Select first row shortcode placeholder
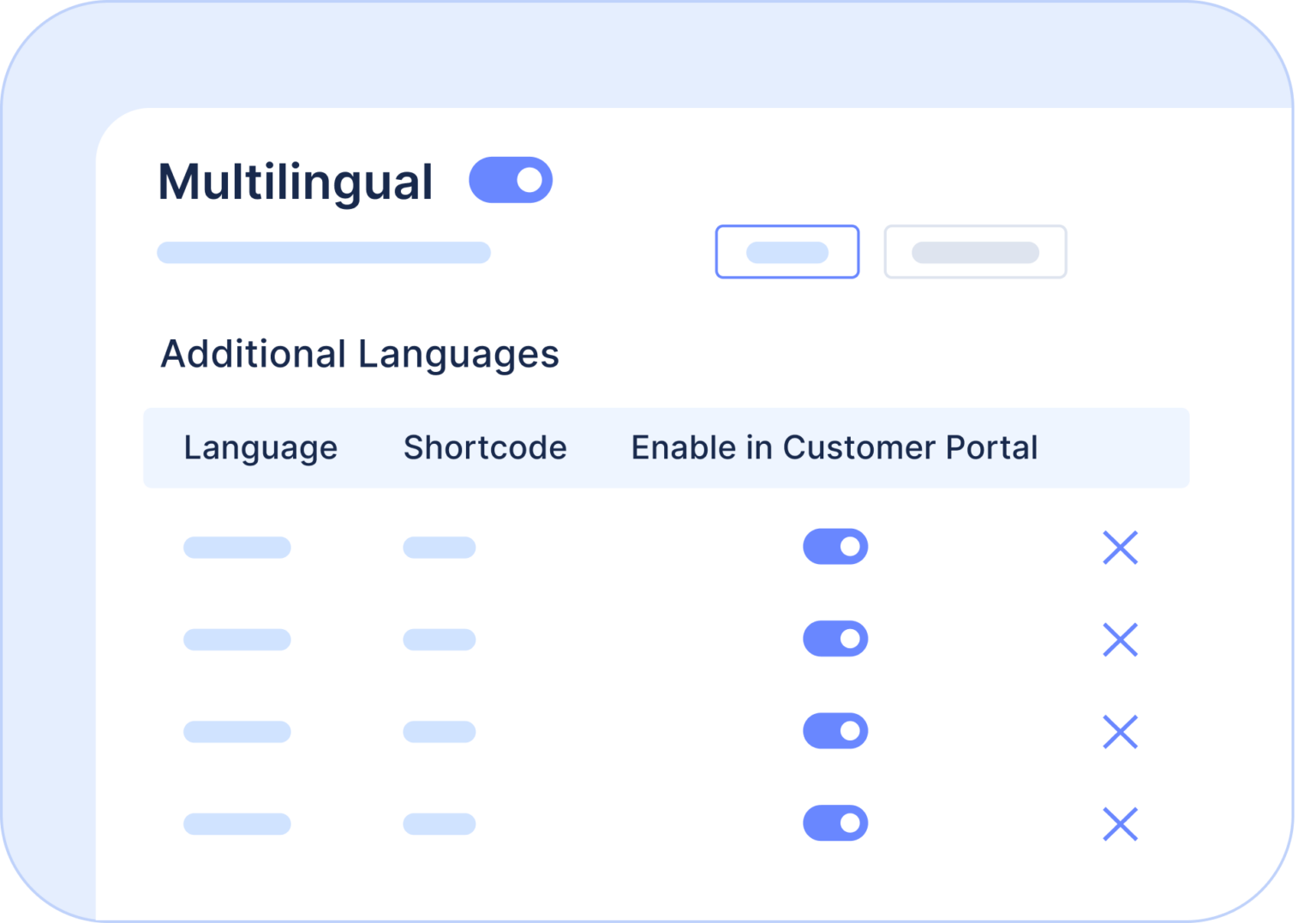The height and width of the screenshot is (923, 1316). [440, 548]
